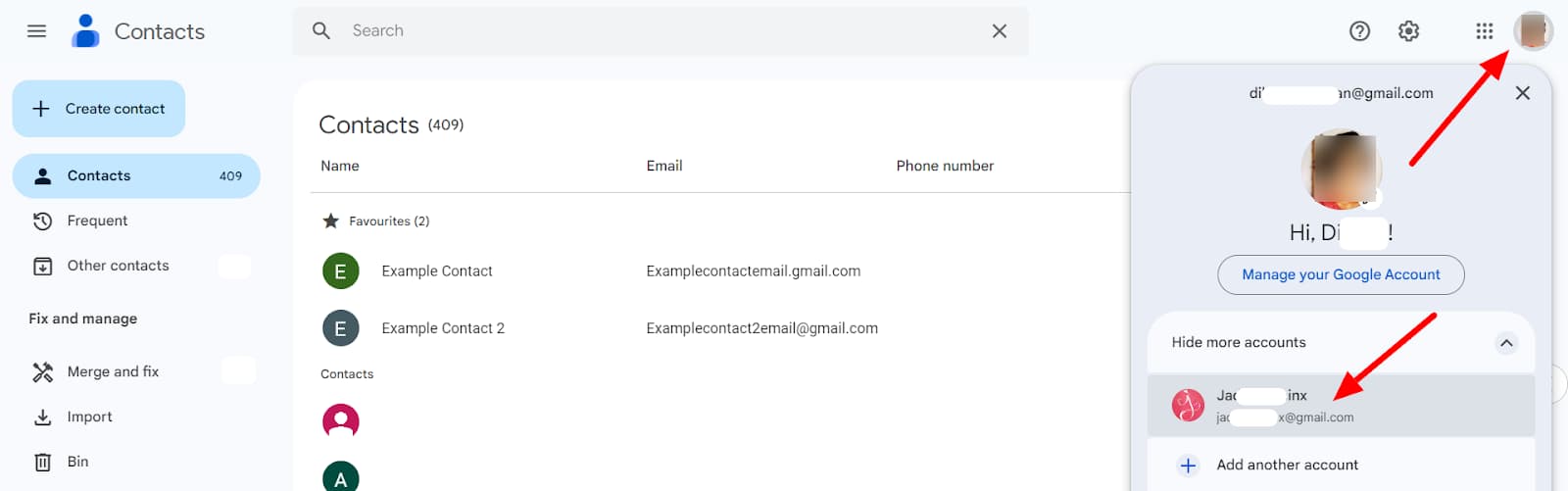Click the grey E avatar of Example Contact 2
This screenshot has width=1568, height=491.
[x=340, y=328]
